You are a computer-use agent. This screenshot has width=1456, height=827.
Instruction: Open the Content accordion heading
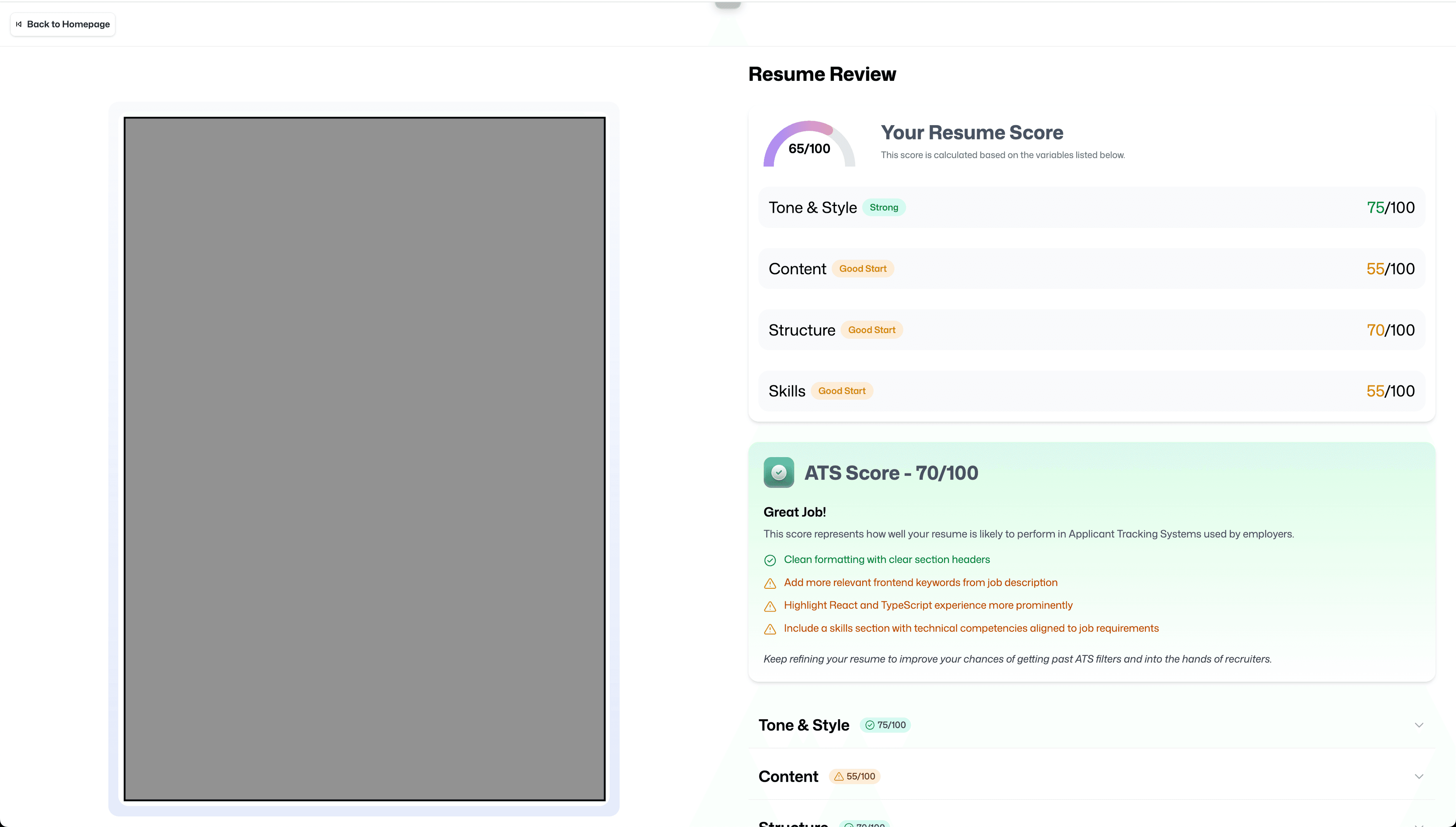click(788, 777)
